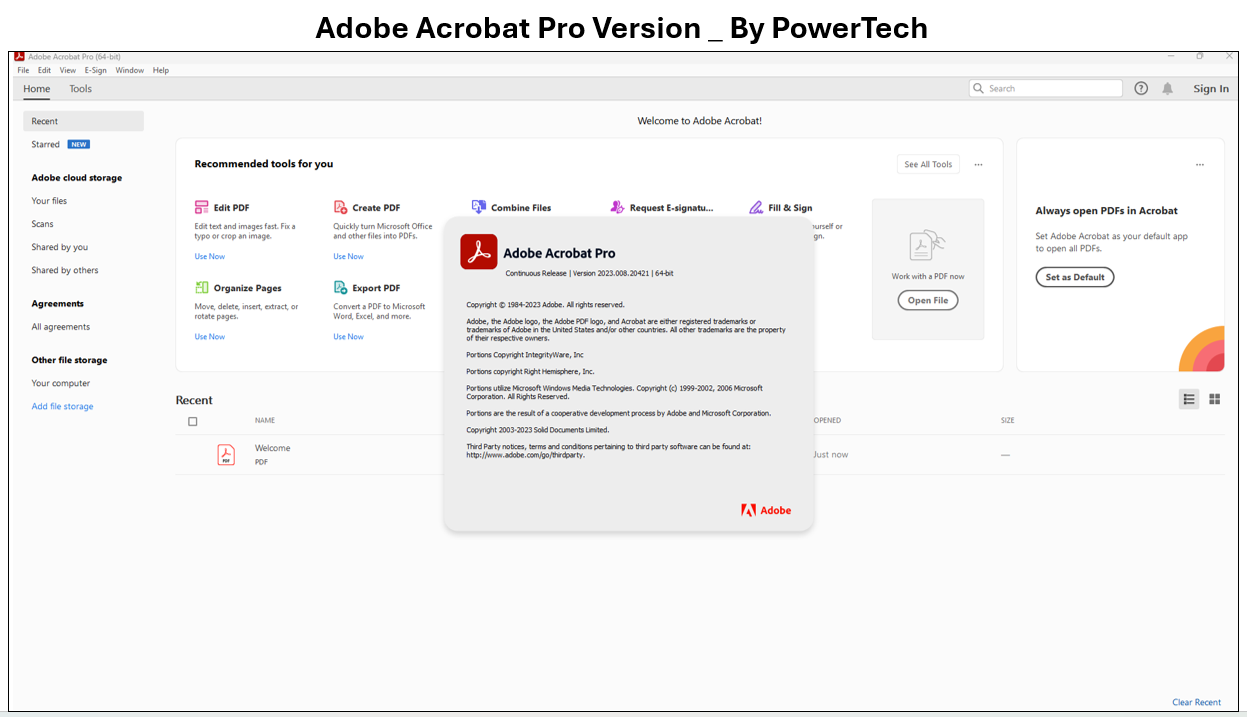Image resolution: width=1247 pixels, height=717 pixels.
Task: Select the Edit PDF tool icon
Action: (x=203, y=207)
